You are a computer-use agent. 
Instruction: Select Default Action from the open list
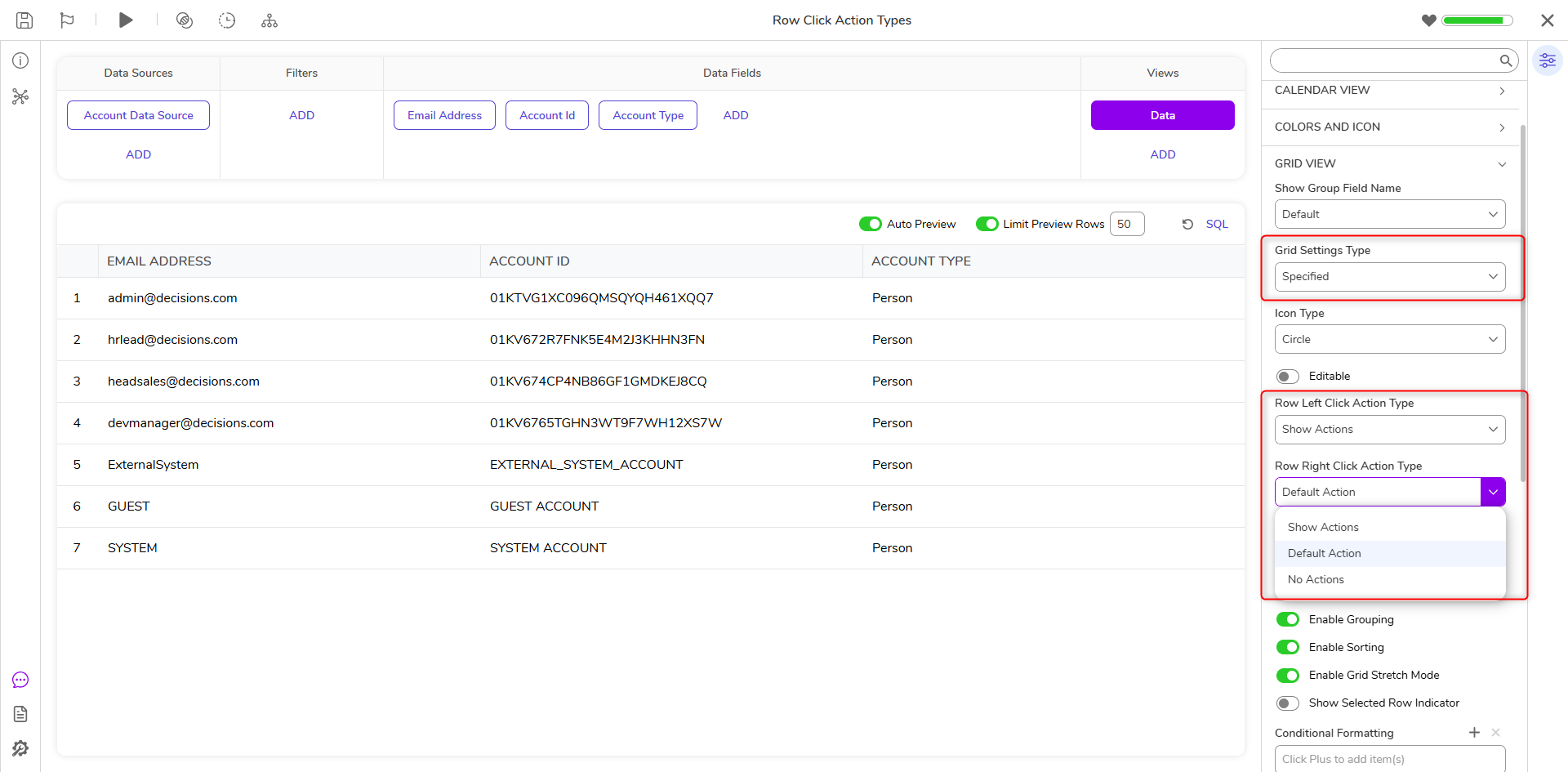coord(1390,554)
